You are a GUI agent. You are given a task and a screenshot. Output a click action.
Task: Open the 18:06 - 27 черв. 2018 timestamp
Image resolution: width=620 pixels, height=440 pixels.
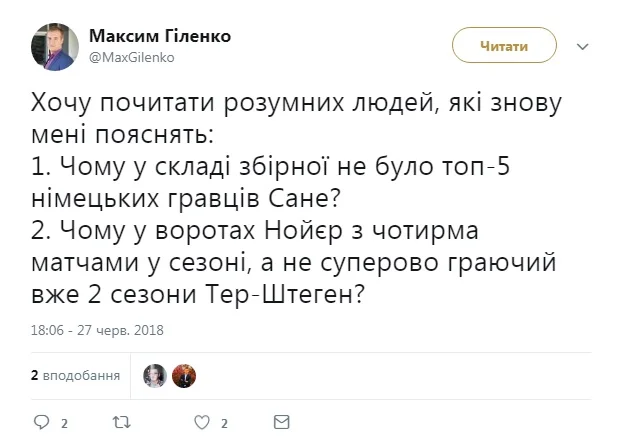97,330
